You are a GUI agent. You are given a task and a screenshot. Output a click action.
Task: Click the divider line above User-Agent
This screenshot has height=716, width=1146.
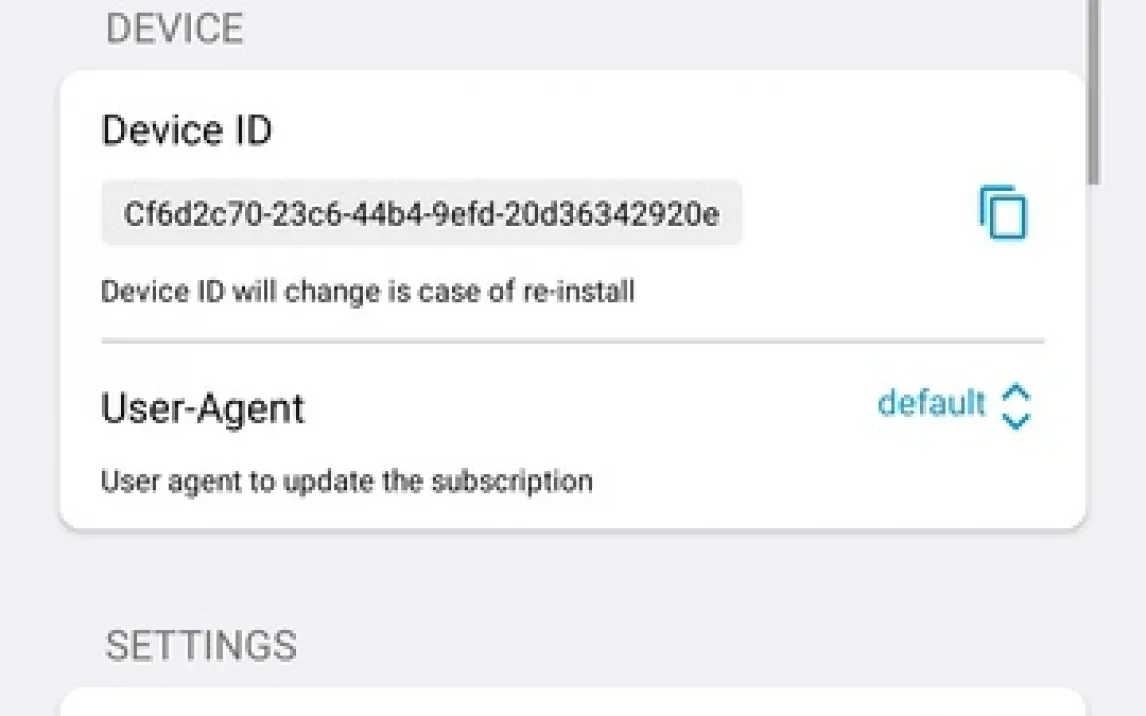[572, 342]
